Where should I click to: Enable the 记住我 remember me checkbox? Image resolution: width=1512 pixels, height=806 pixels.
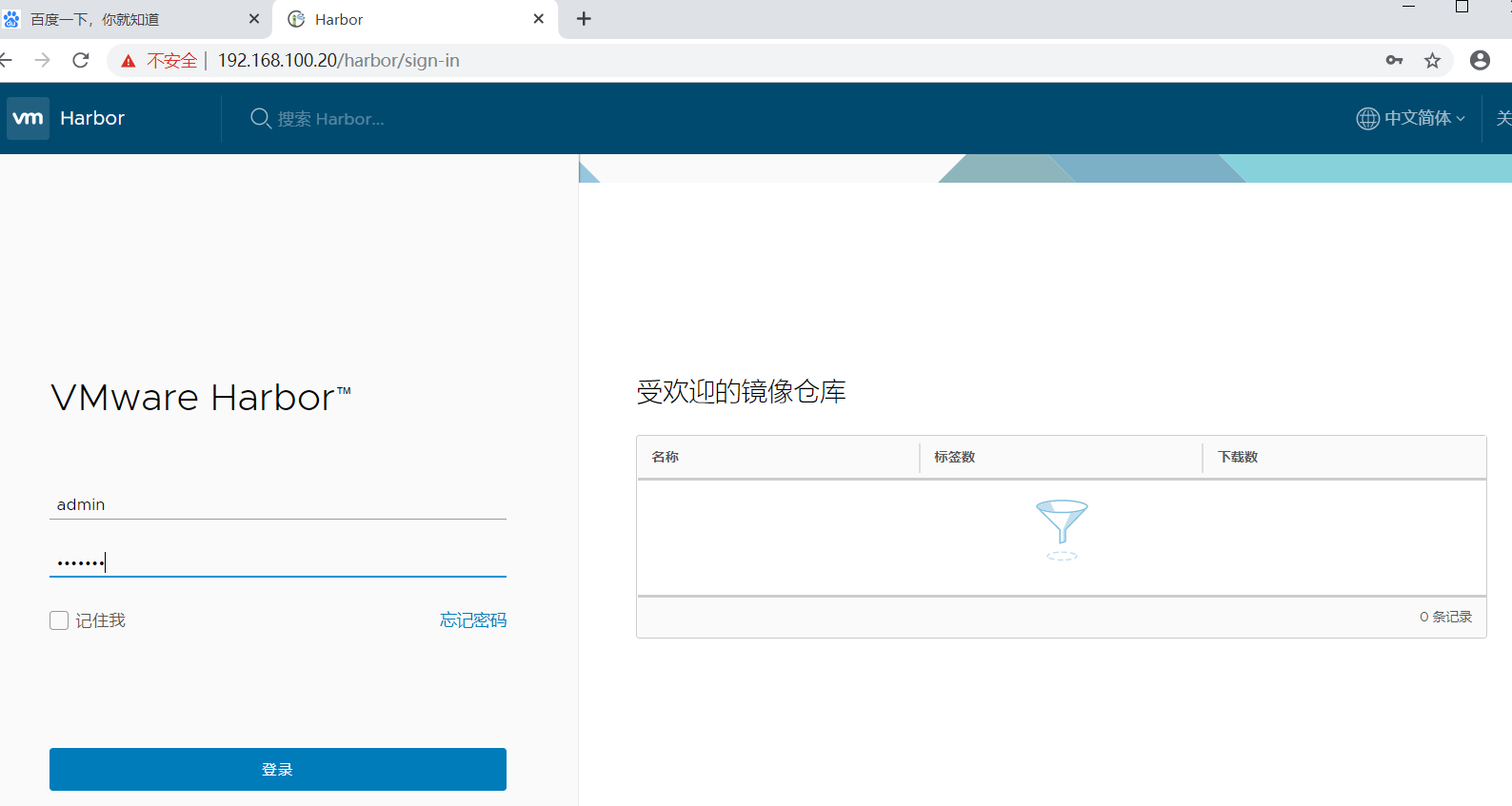[x=59, y=620]
